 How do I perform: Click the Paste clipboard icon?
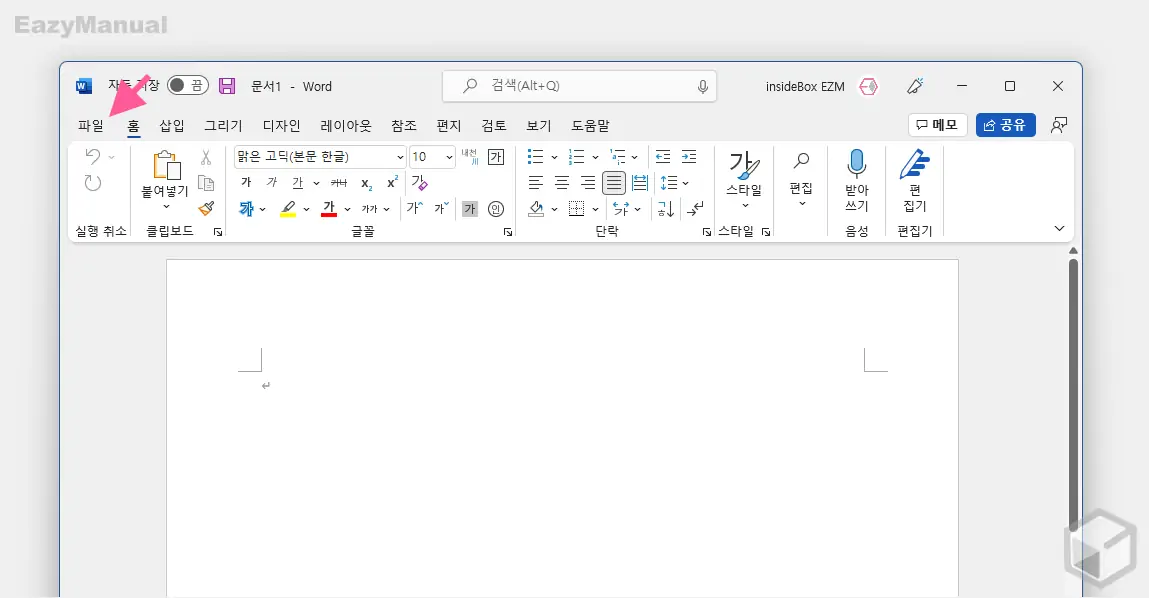tap(166, 165)
